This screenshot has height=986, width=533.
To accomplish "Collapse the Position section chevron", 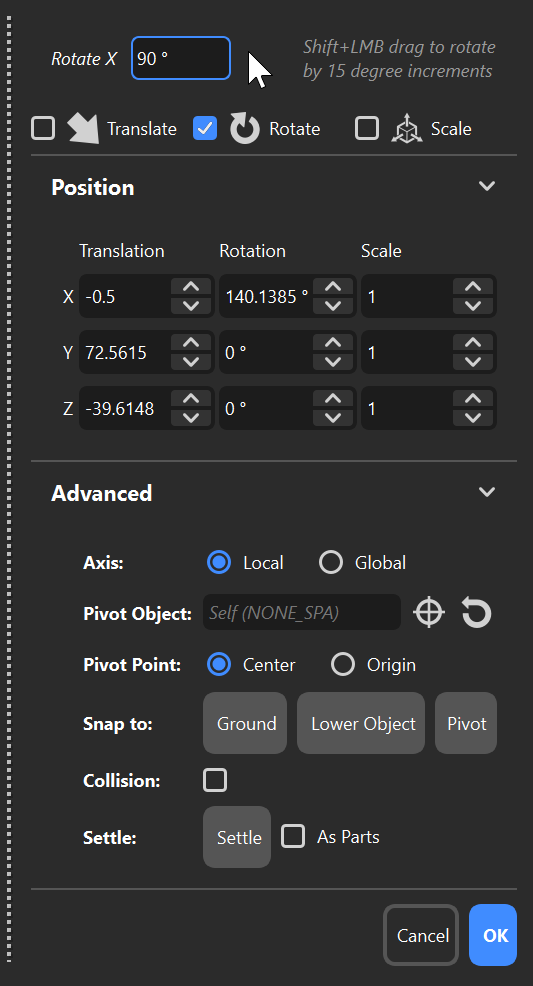I will 486,186.
